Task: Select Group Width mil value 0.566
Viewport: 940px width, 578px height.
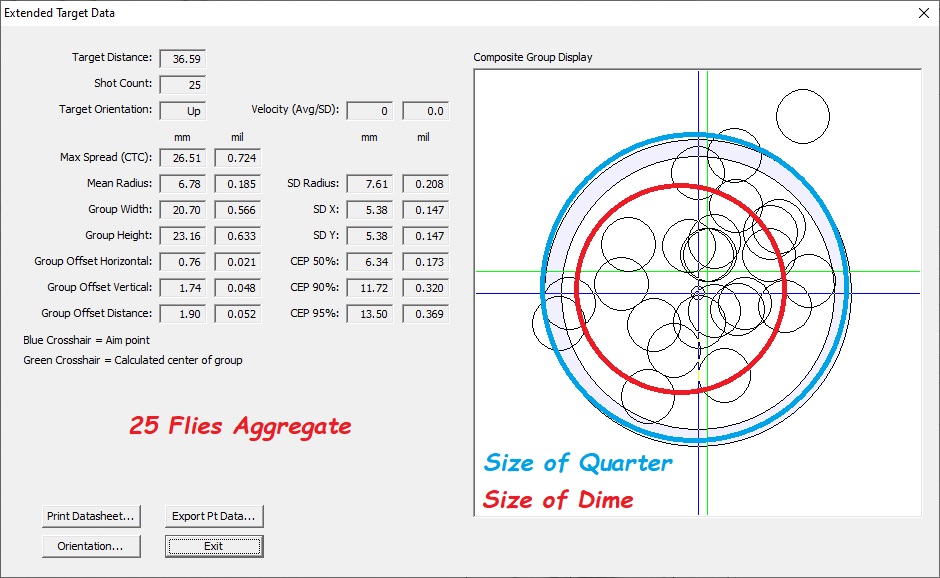Action: click(x=238, y=210)
